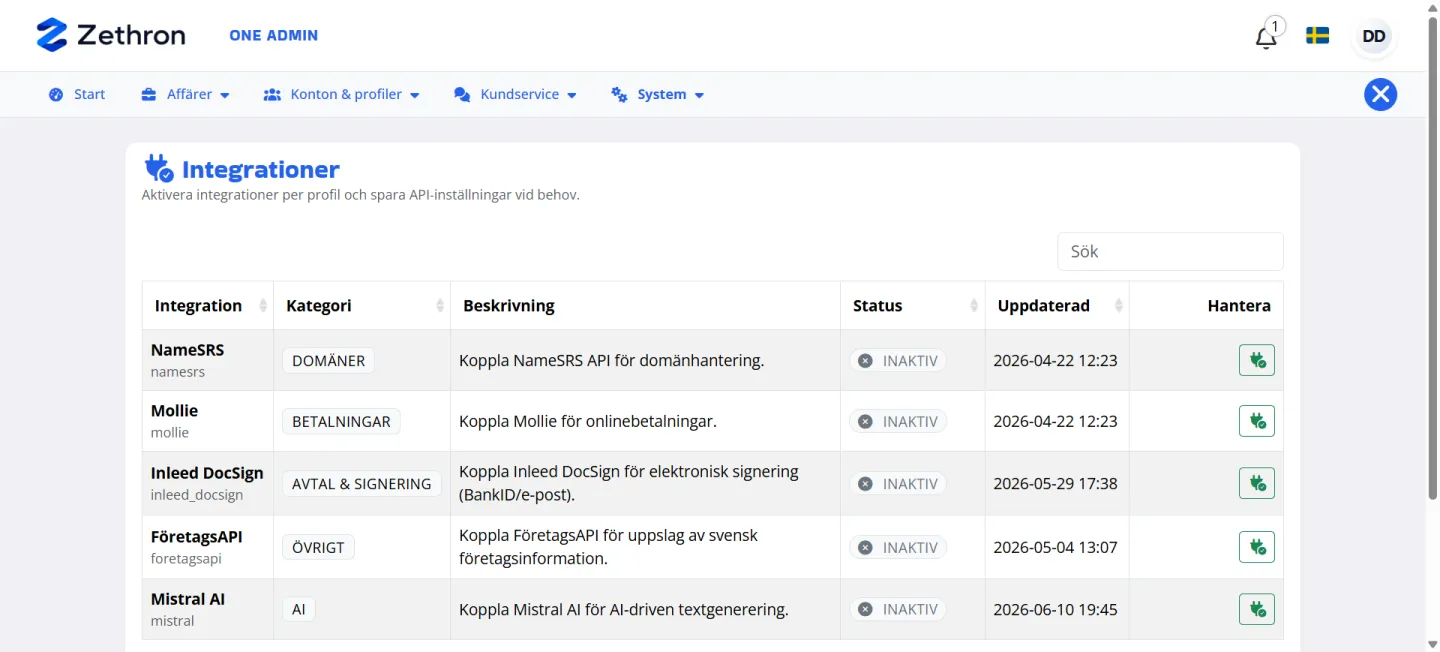The width and height of the screenshot is (1440, 652).
Task: Expand the System menu
Action: click(x=658, y=94)
